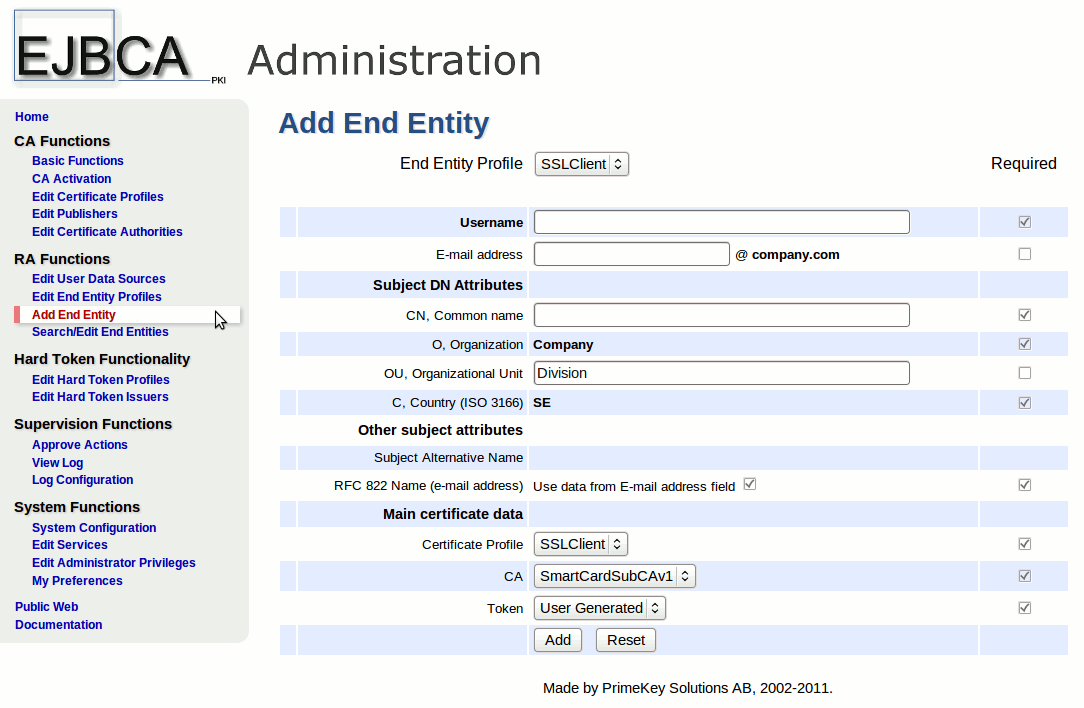Viewport: 1084px width, 708px height.
Task: Click the OU field containing Division
Action: click(x=722, y=373)
